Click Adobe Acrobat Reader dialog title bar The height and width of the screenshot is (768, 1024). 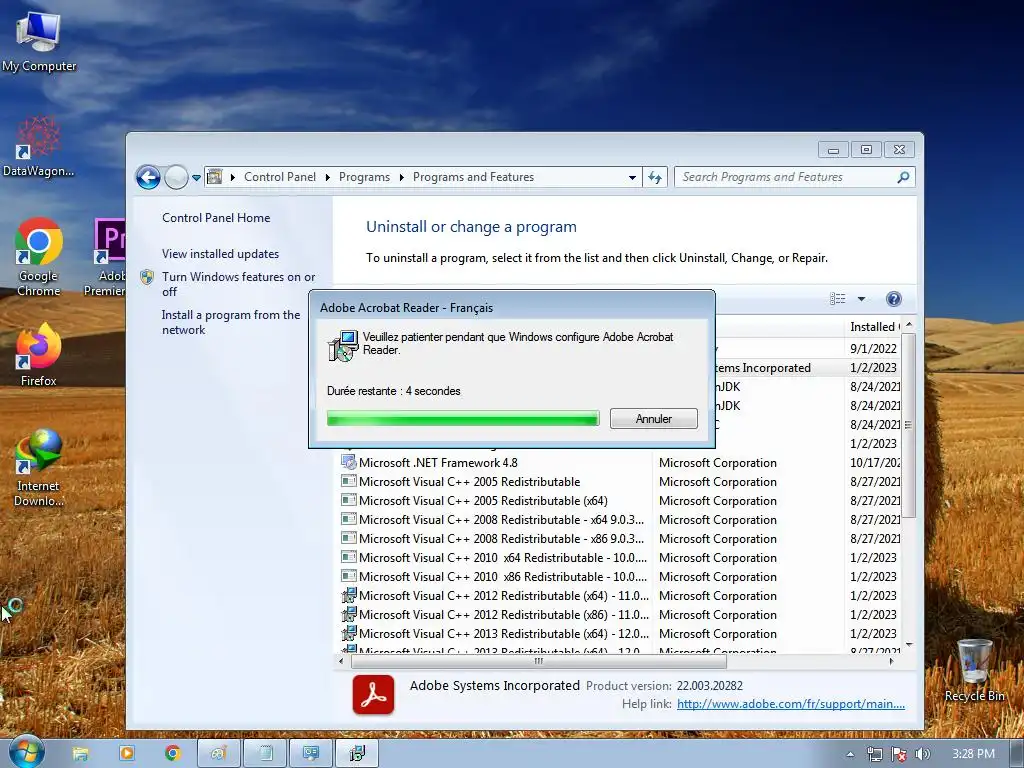click(x=511, y=307)
